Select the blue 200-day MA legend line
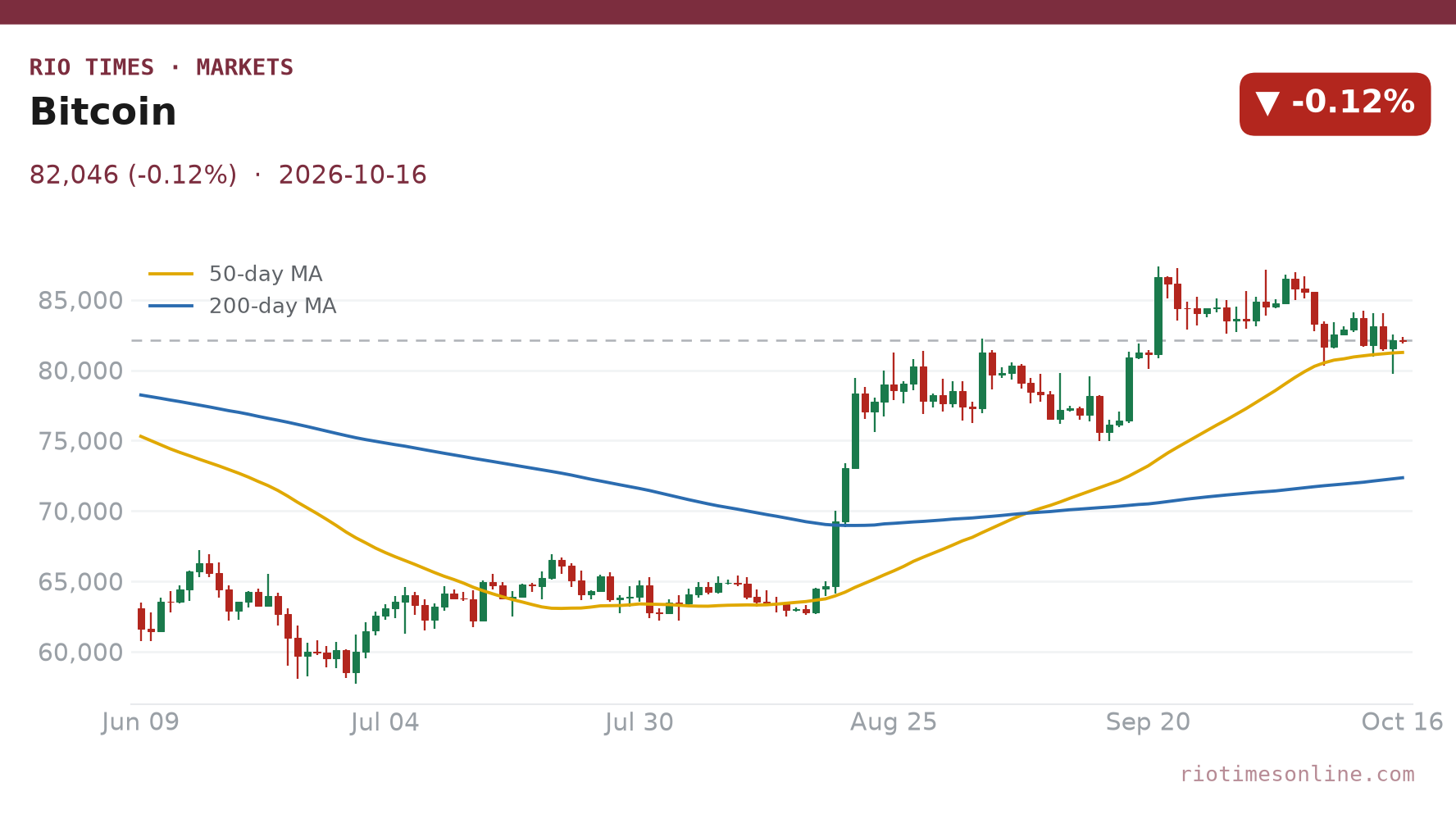This screenshot has width=1456, height=819. tap(171, 306)
